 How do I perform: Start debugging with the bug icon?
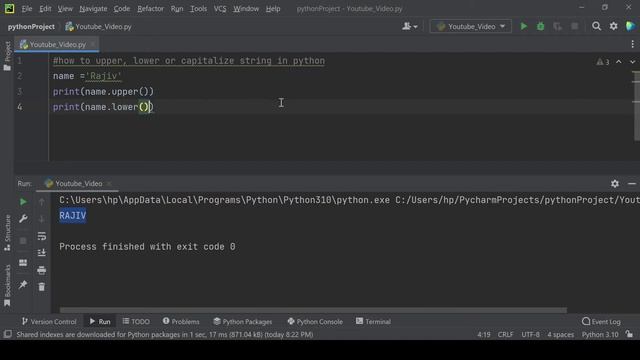(540, 27)
